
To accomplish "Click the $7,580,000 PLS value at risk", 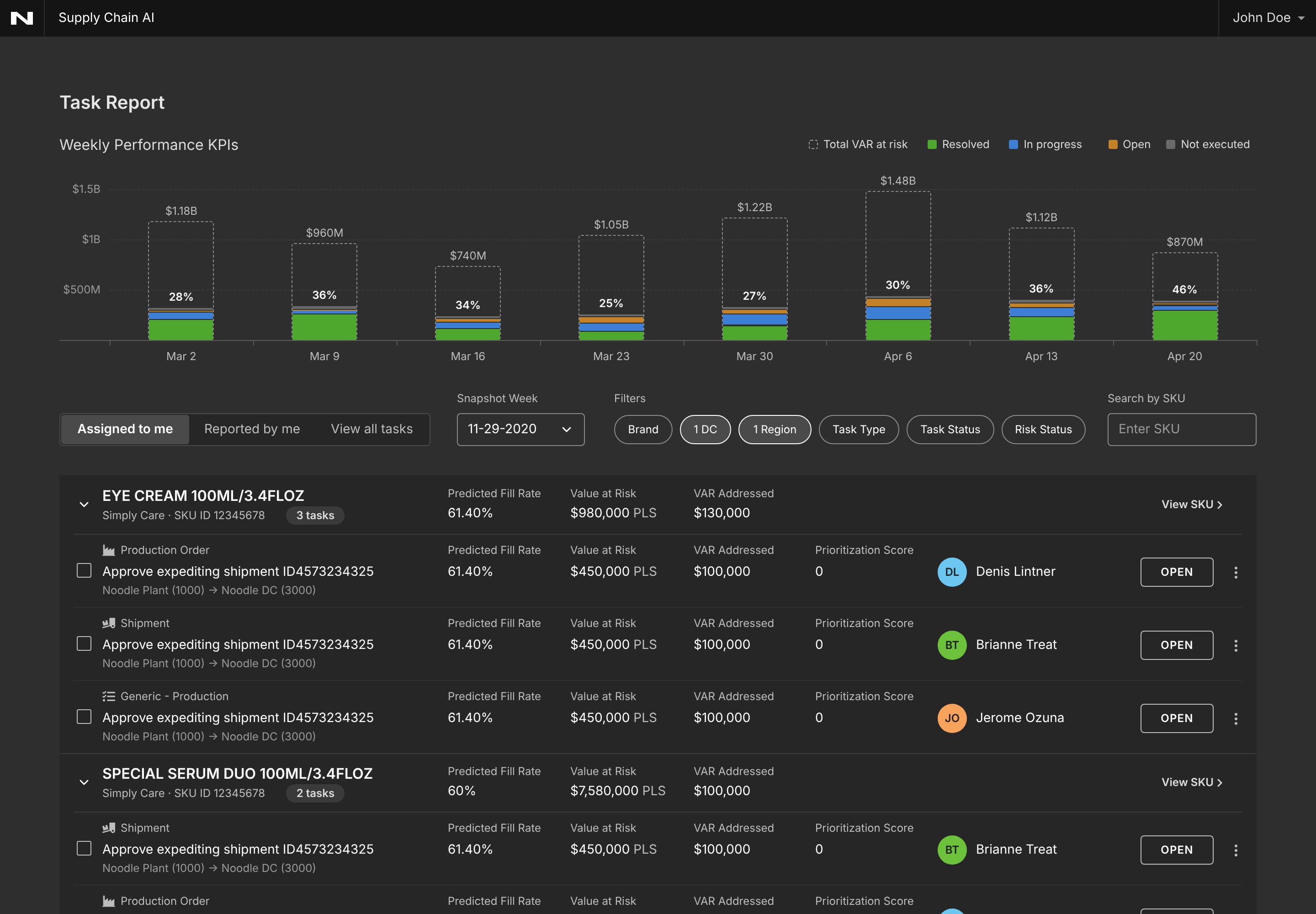I will [x=618, y=791].
